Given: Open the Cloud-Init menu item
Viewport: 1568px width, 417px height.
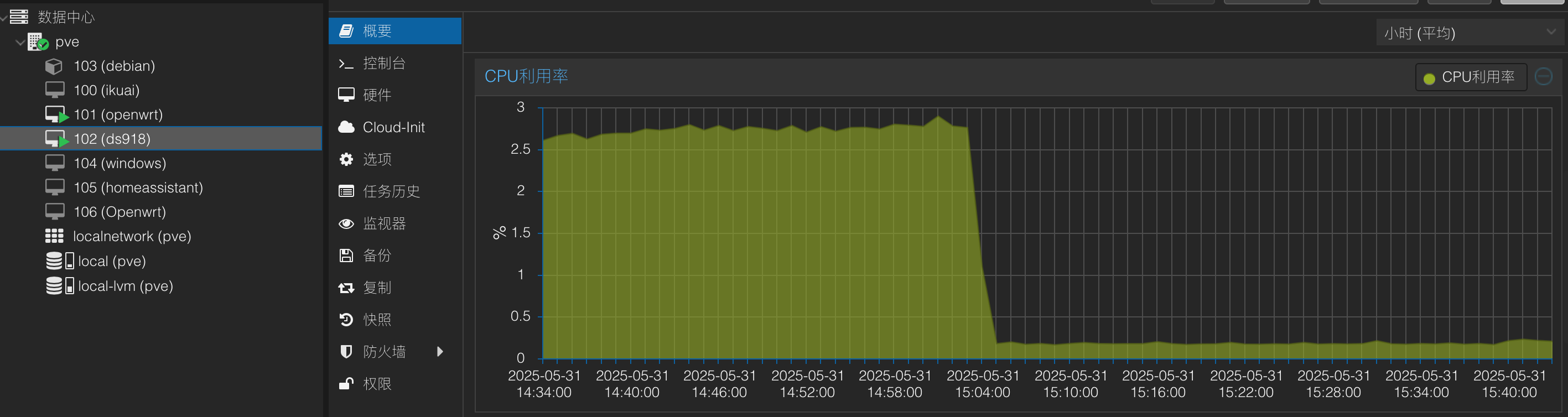Looking at the screenshot, I should point(395,127).
